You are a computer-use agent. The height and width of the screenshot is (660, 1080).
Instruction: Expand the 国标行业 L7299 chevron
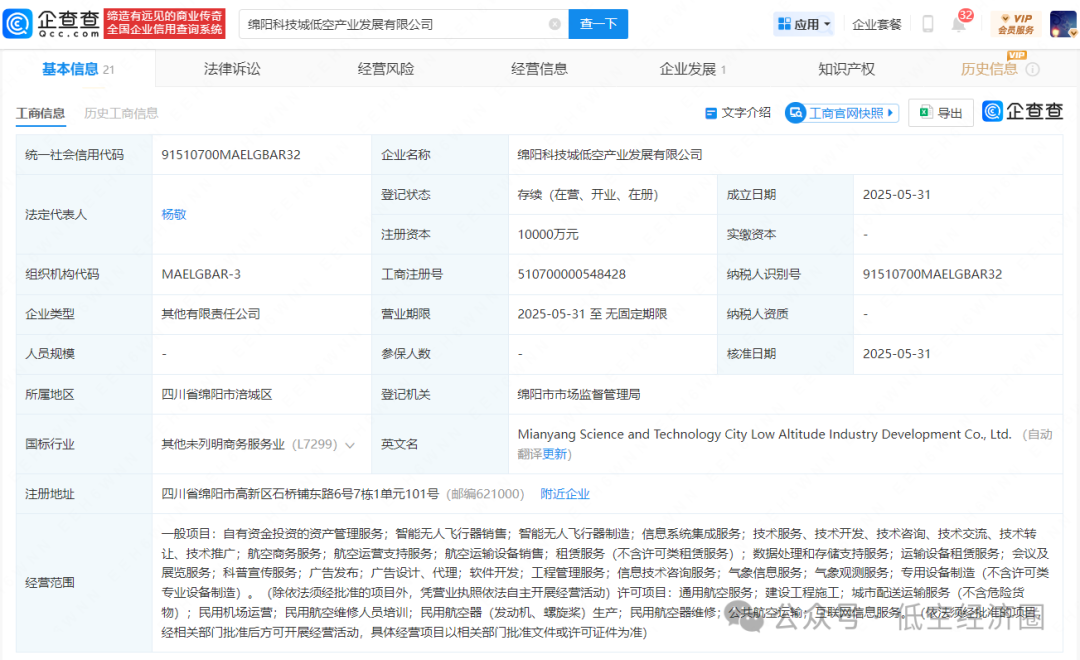tap(350, 445)
